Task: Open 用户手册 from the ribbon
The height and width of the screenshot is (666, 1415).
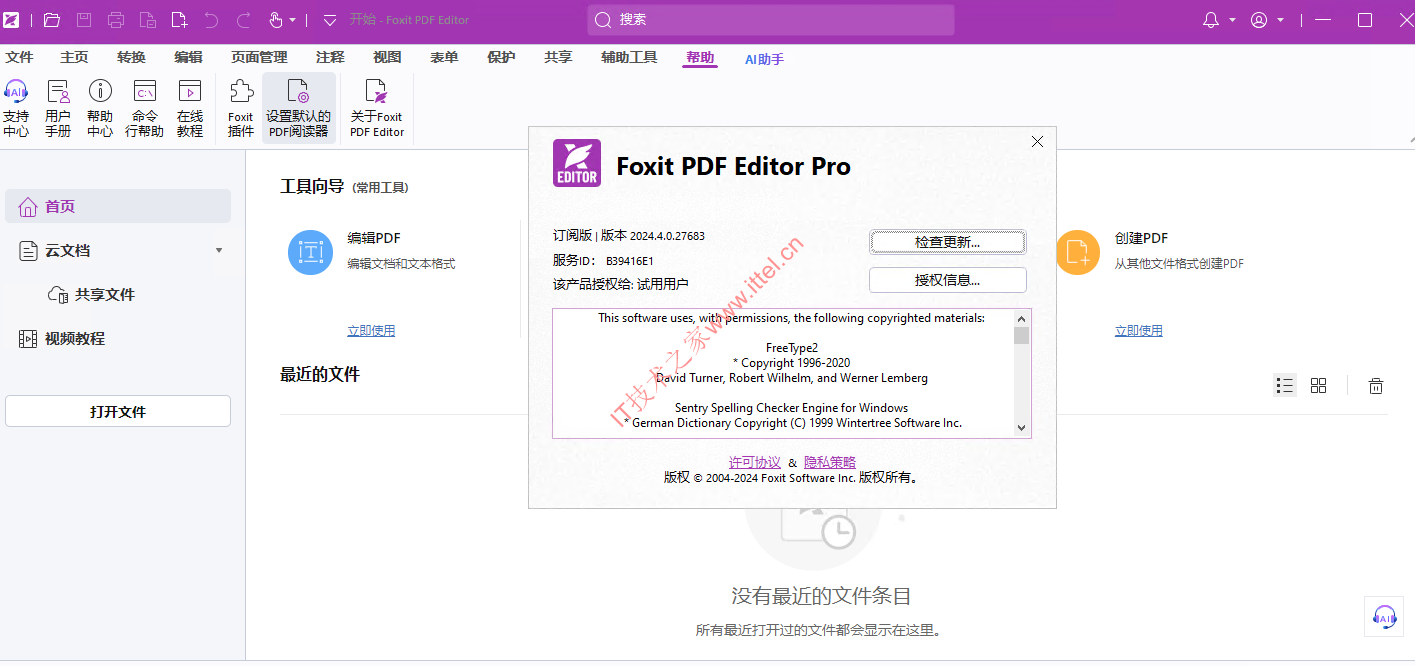Action: pyautogui.click(x=58, y=108)
